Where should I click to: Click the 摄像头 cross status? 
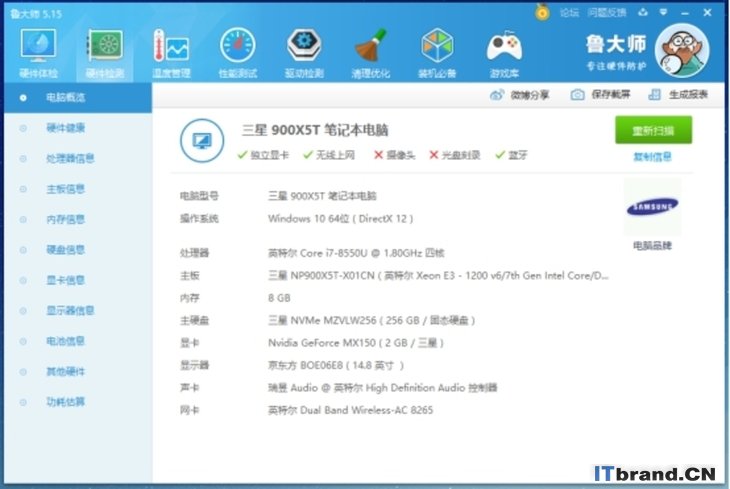tap(394, 155)
